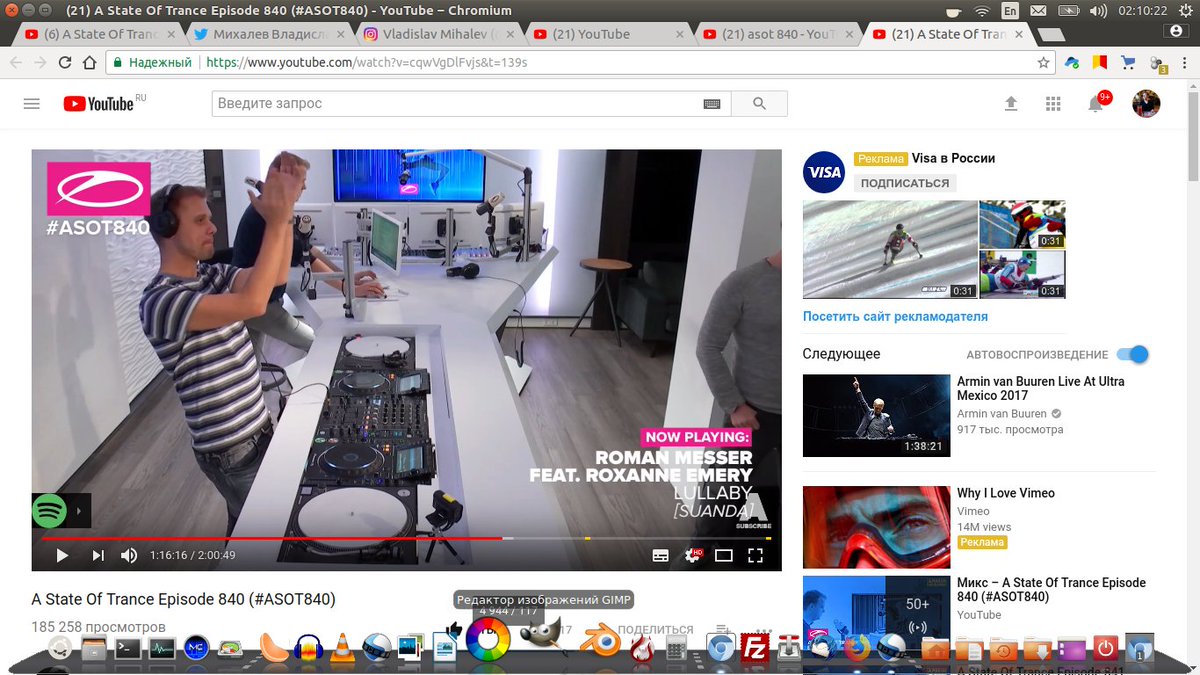Viewport: 1200px width, 675px height.
Task: Play the video with the play button
Action: [62, 555]
